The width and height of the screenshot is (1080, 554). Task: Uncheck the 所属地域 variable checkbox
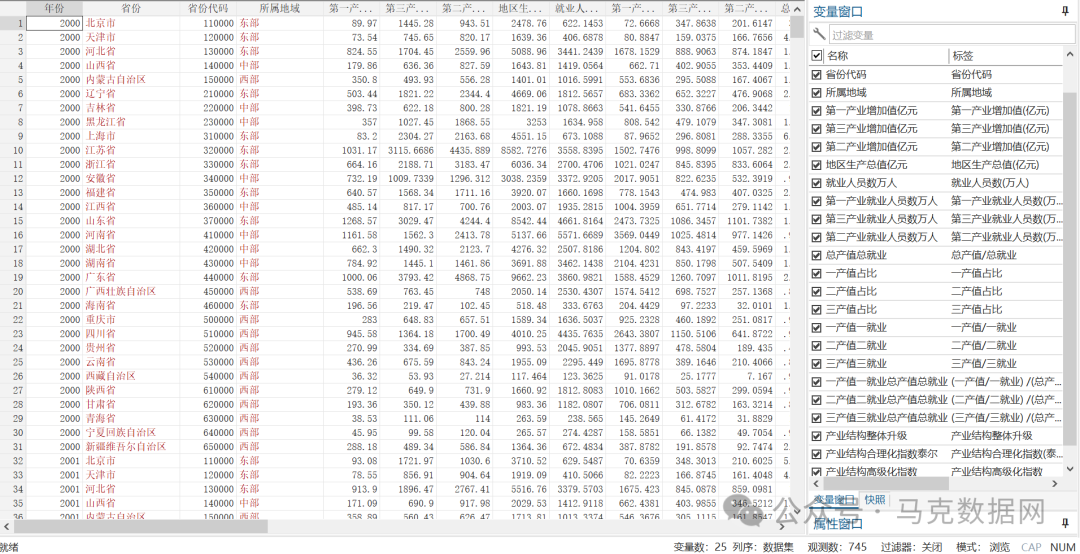(817, 92)
